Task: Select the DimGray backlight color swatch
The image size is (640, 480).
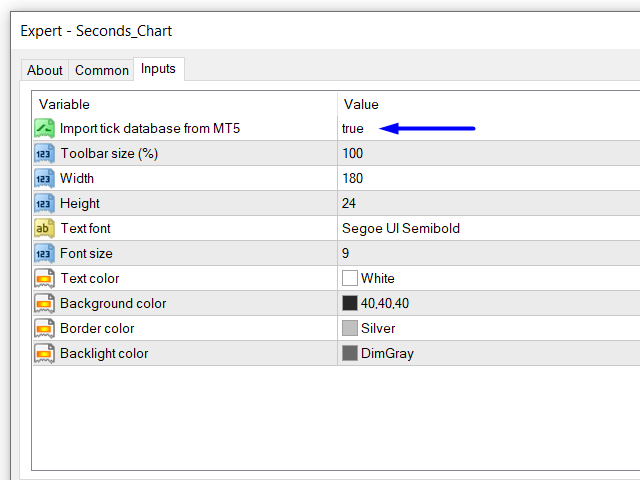Action: pyautogui.click(x=350, y=354)
